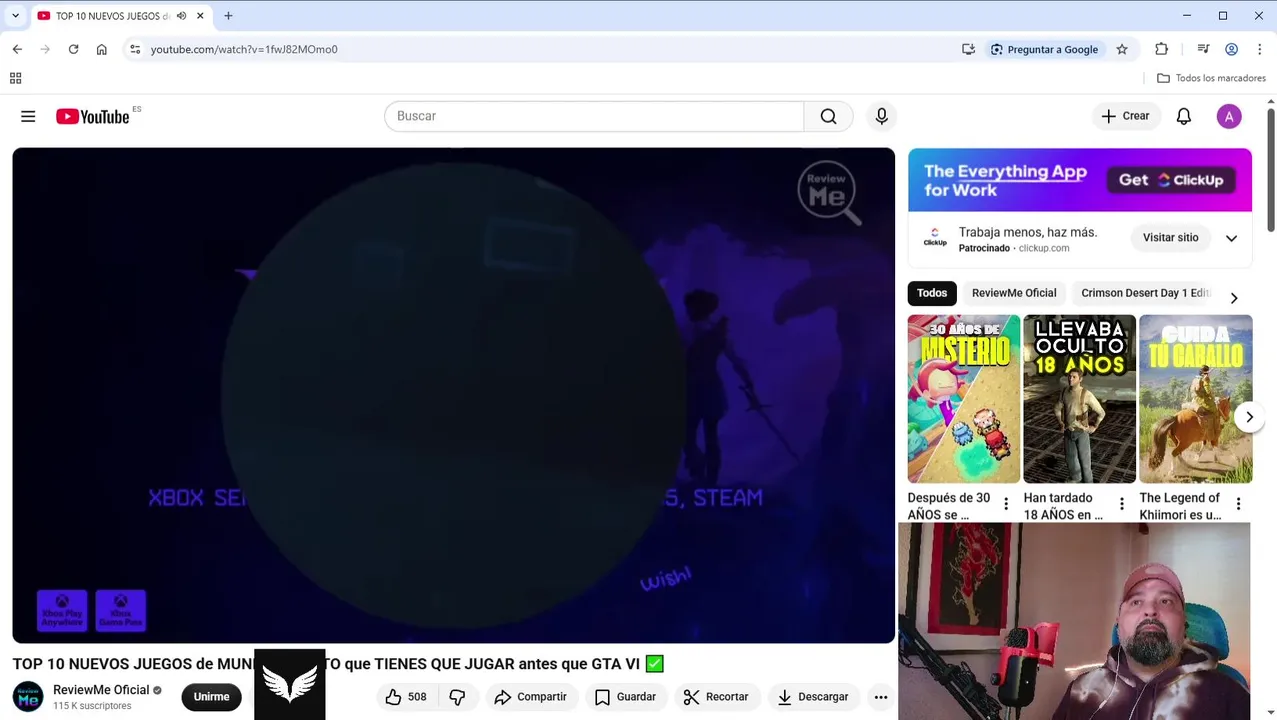
Task: Open Chrome profile icon
Action: pyautogui.click(x=1231, y=49)
